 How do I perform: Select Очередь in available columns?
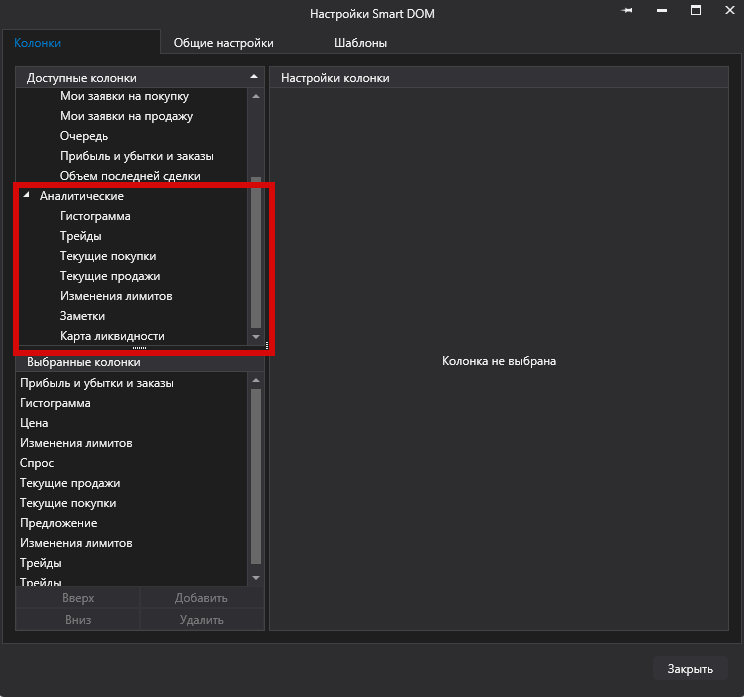(x=84, y=136)
